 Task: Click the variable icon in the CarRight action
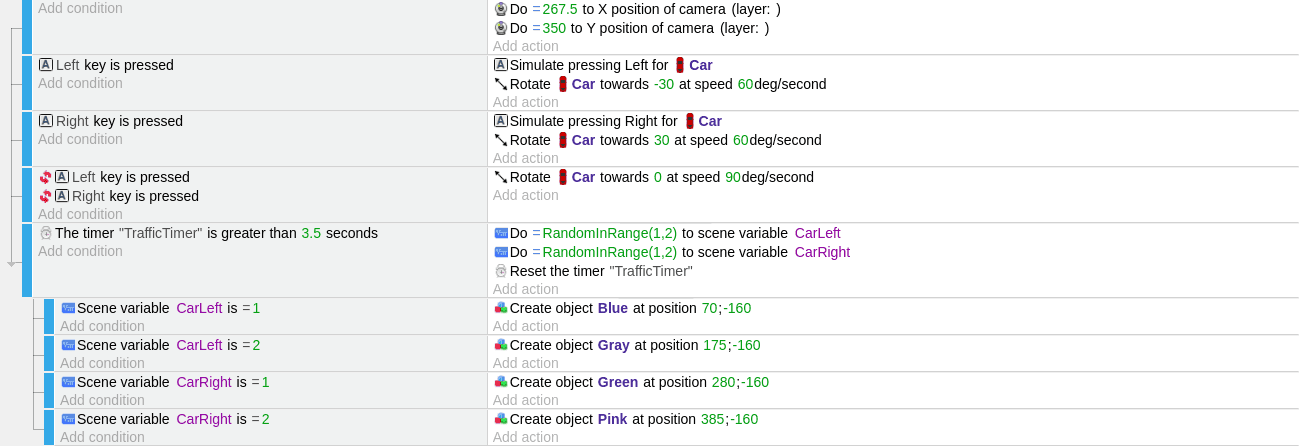[501, 252]
